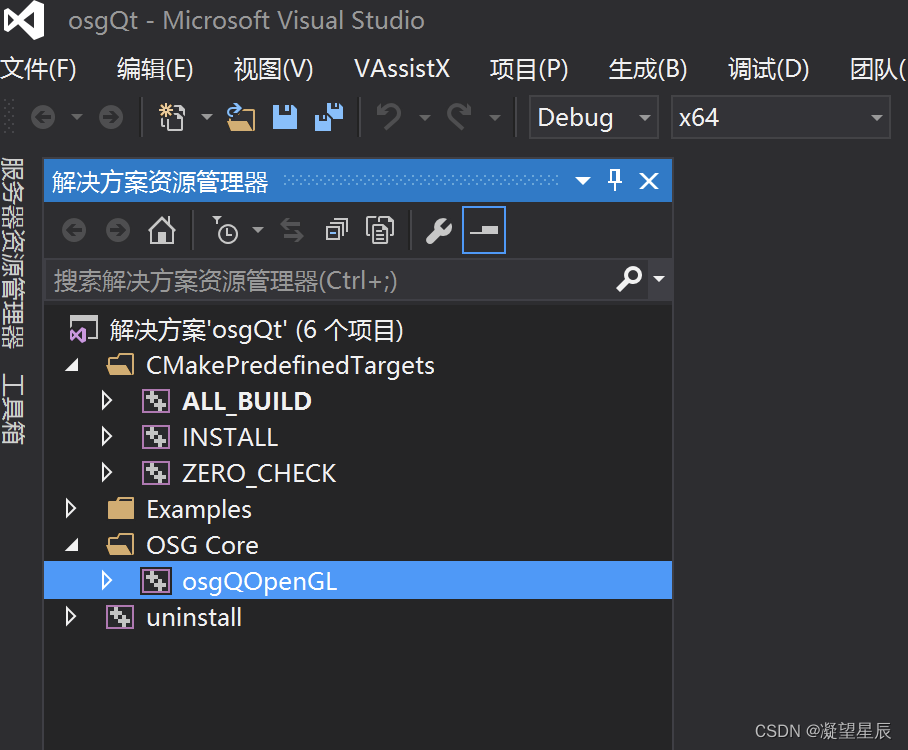Collapse the OSG Core folder

pyautogui.click(x=72, y=545)
